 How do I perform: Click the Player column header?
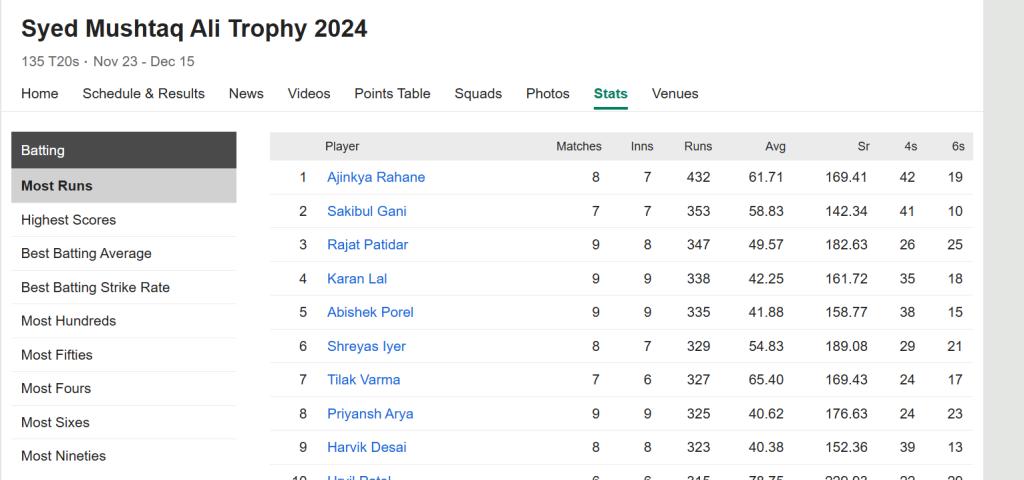(x=342, y=146)
